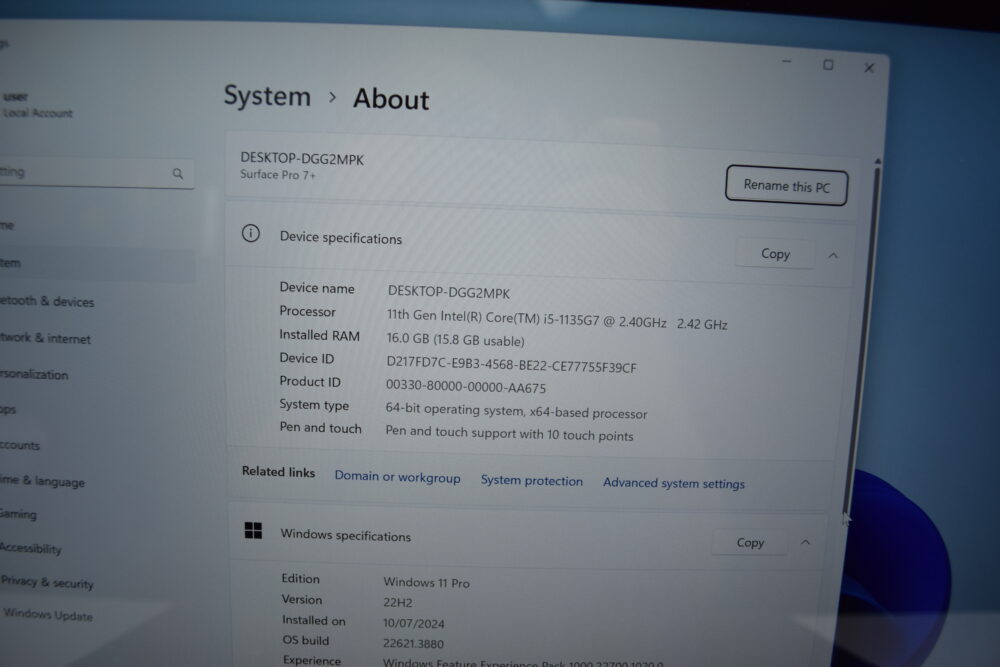Click the version value 22H2

(x=397, y=602)
